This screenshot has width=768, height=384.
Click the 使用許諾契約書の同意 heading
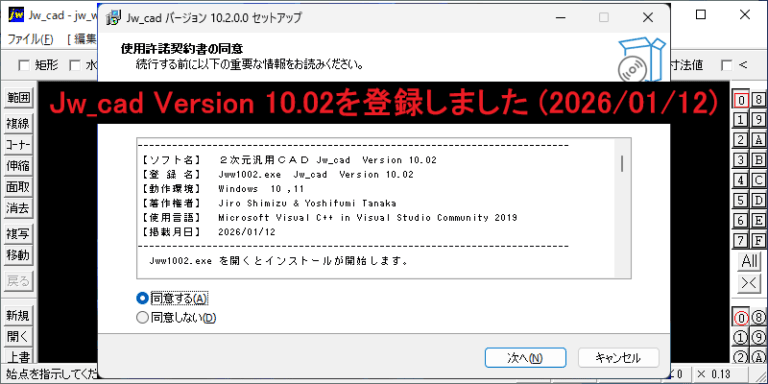182,49
